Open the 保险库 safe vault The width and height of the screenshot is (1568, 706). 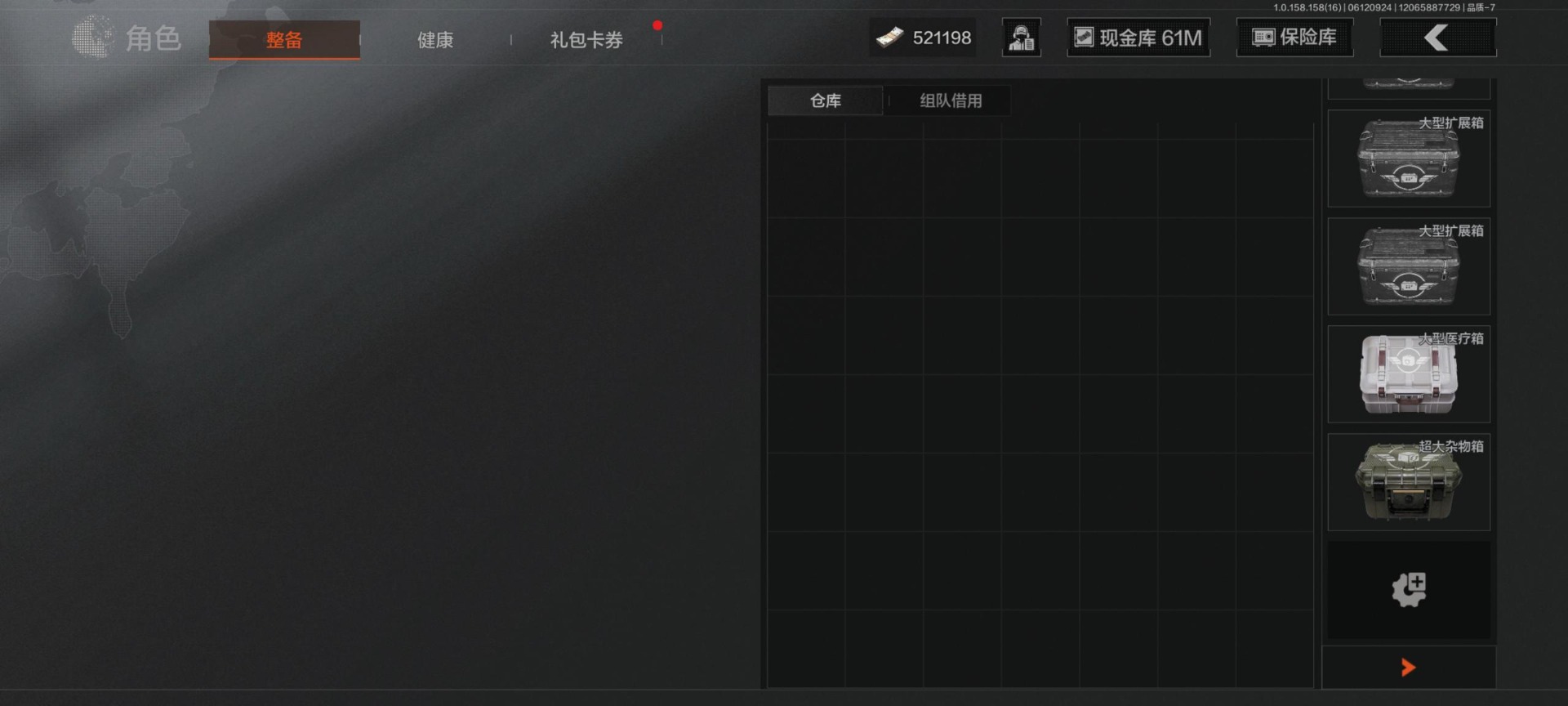tap(1294, 38)
